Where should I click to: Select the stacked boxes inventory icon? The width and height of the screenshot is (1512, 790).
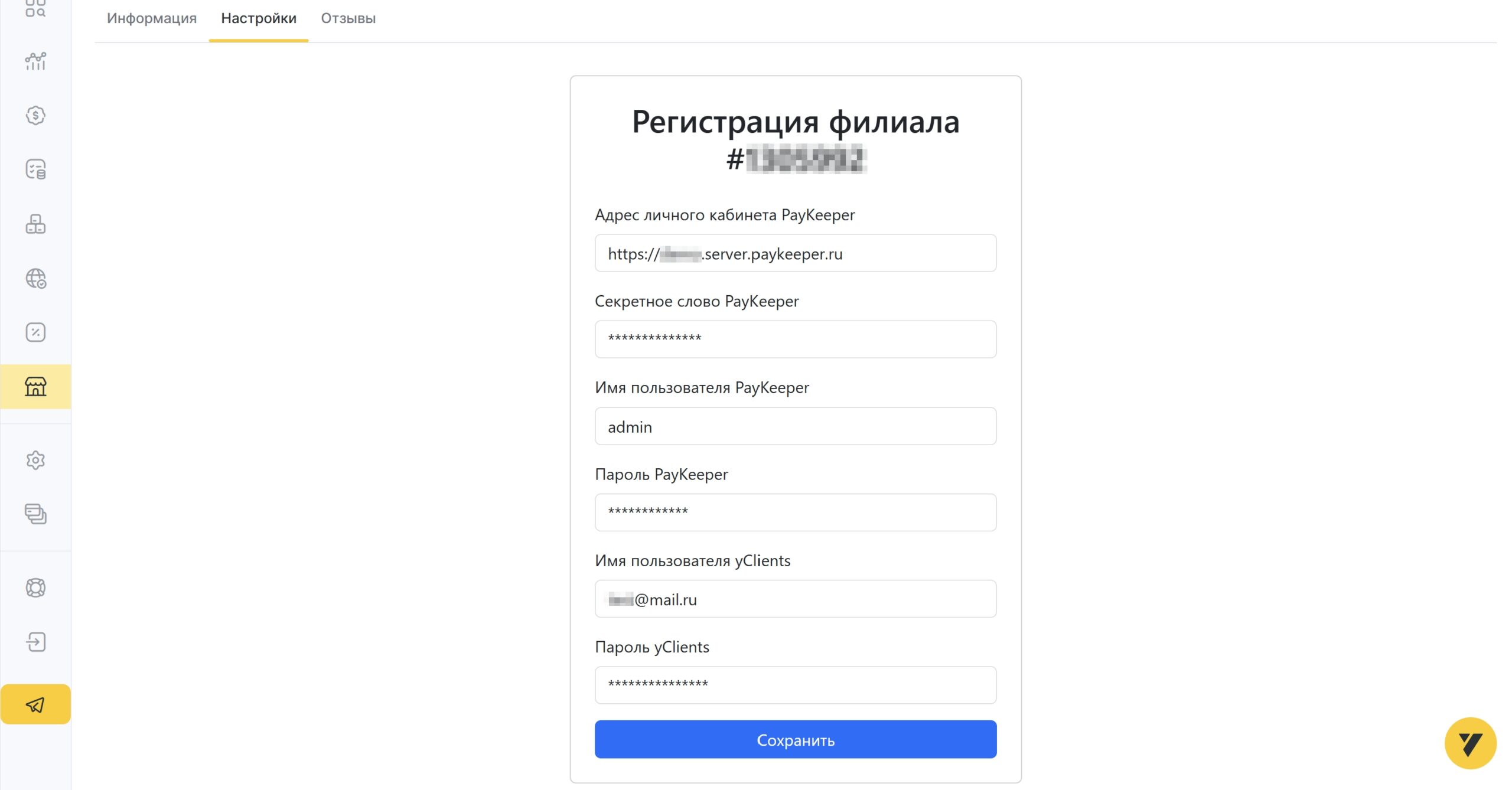(x=35, y=224)
